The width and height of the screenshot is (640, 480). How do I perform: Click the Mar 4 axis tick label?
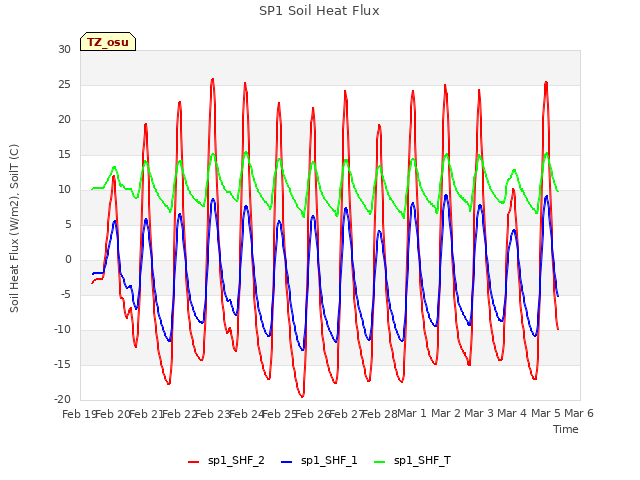512,413
